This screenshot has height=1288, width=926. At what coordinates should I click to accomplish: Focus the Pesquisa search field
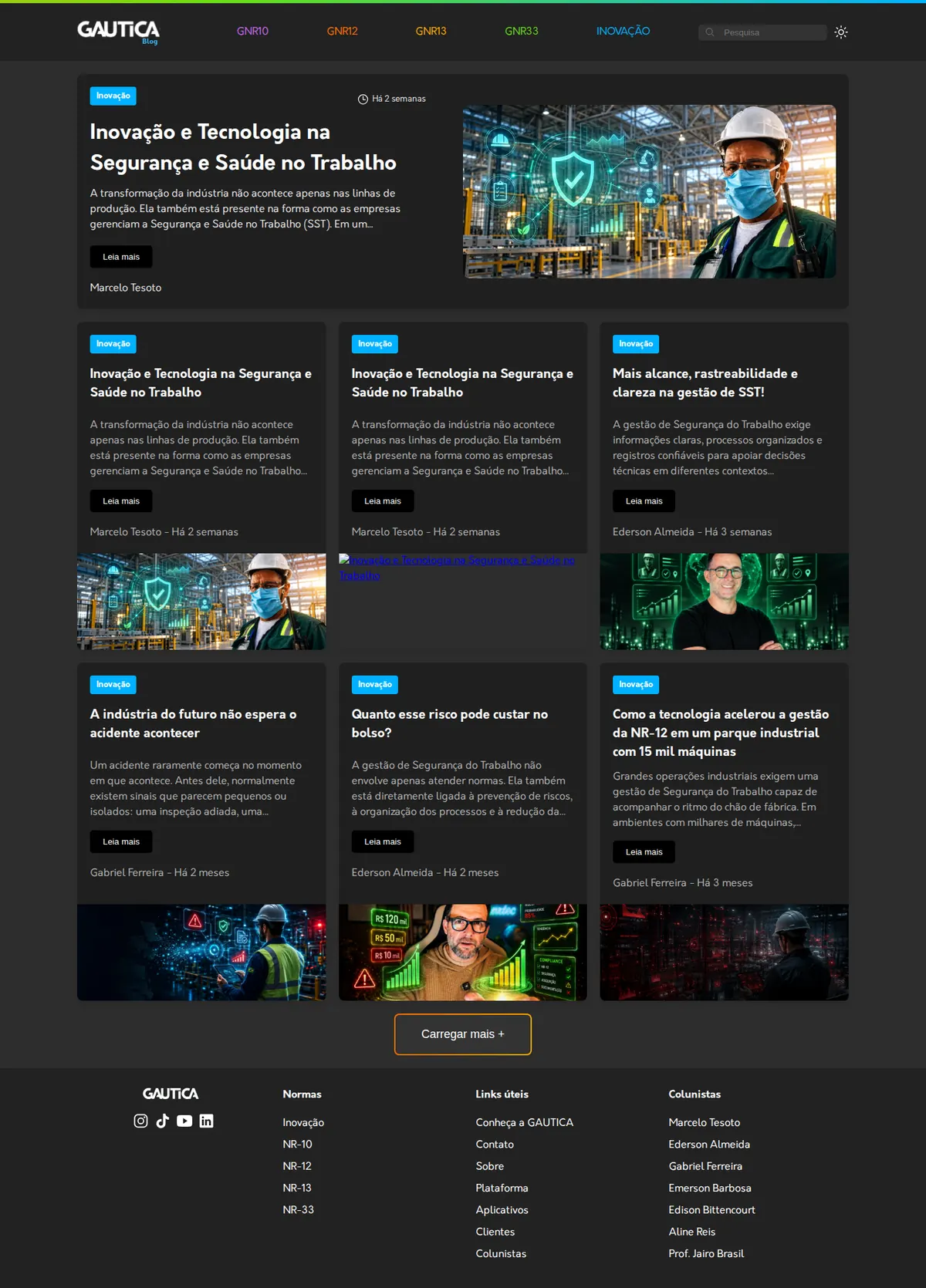tap(762, 32)
